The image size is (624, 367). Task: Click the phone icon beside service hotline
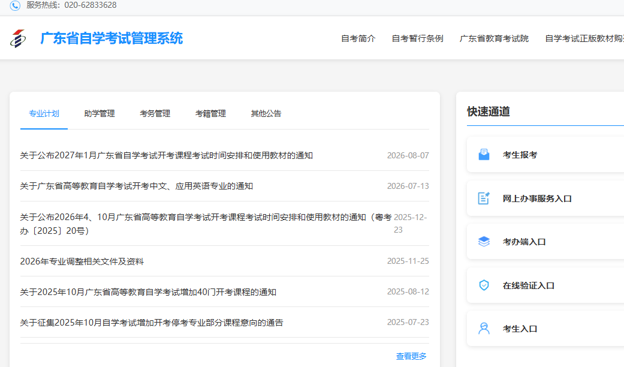tap(15, 5)
